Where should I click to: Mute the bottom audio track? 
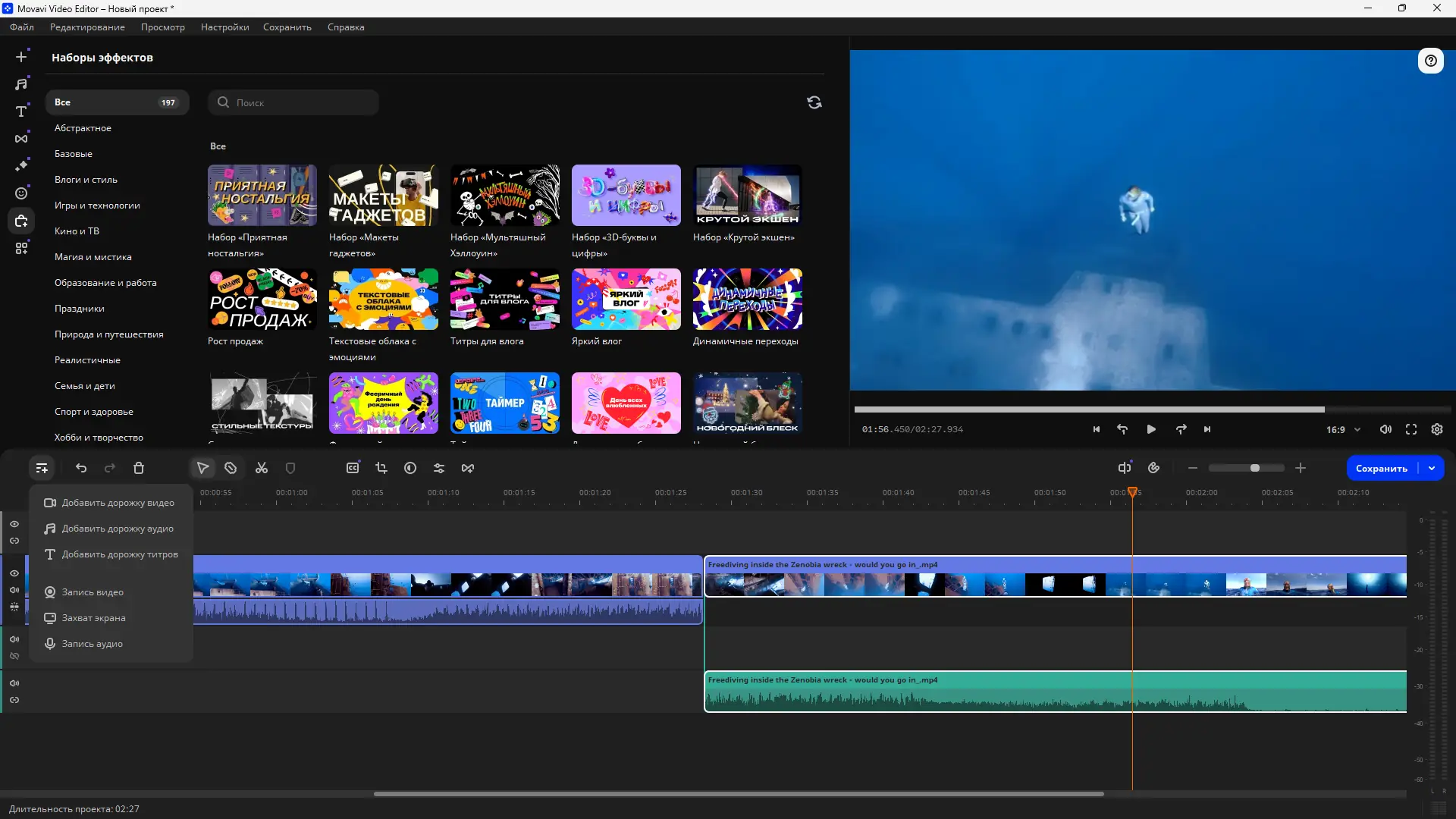point(14,683)
